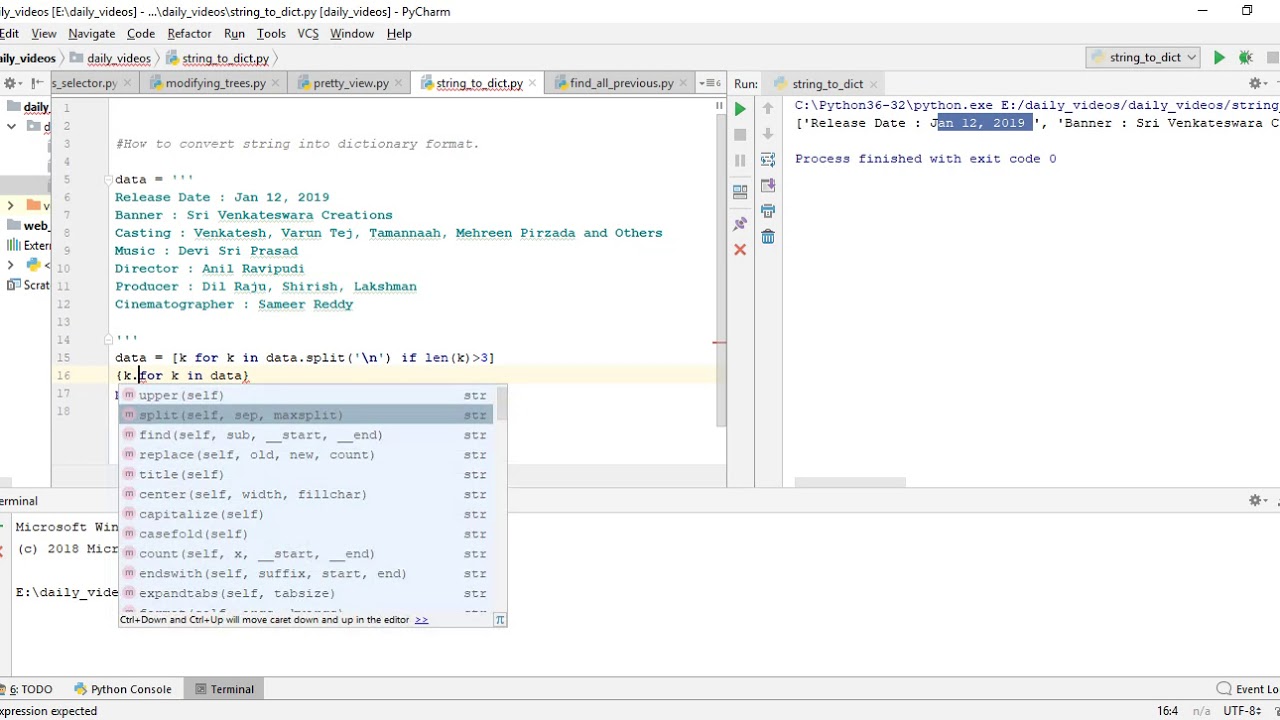Open the Refactor menu
The width and height of the screenshot is (1280, 720).
[x=189, y=33]
